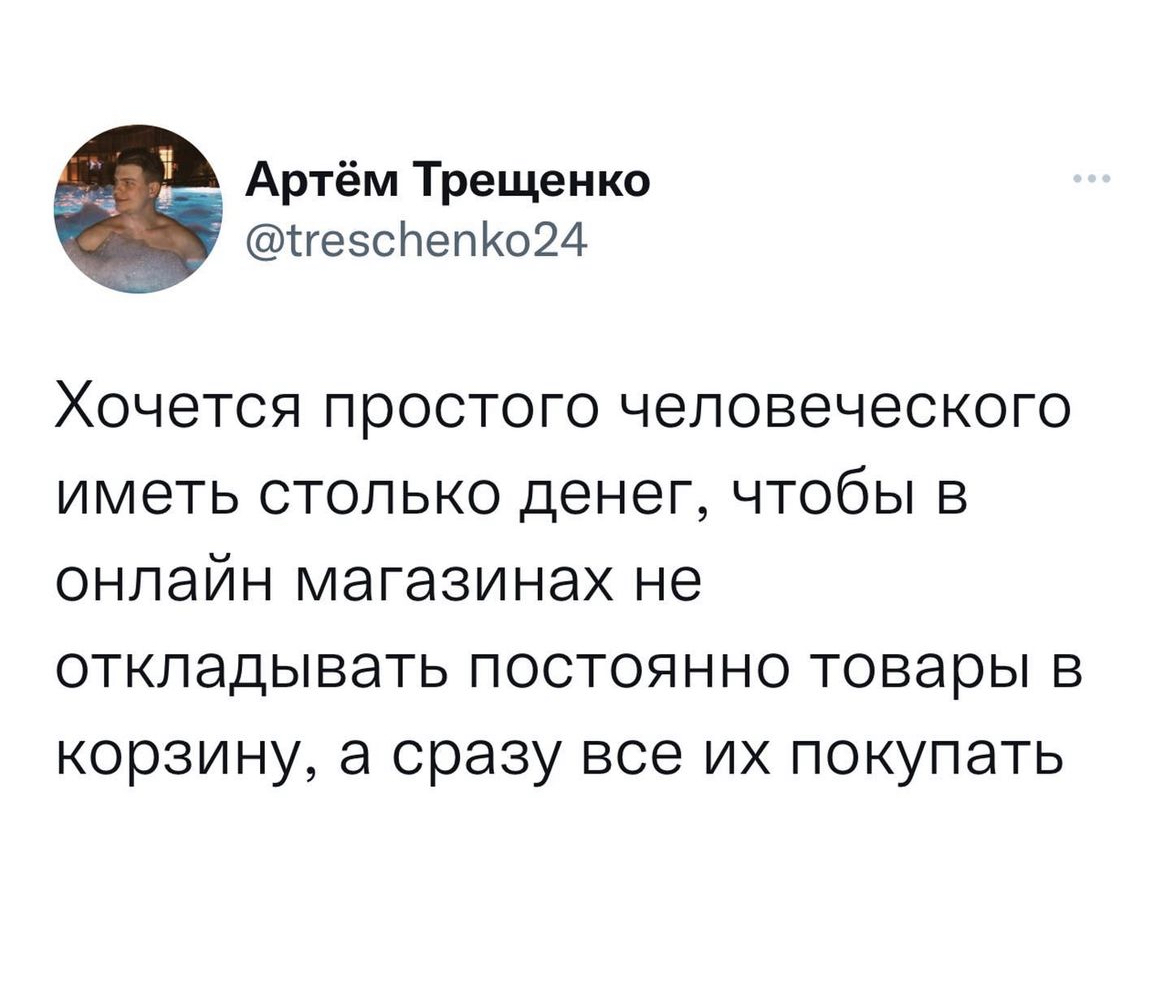This screenshot has height=999, width=1170.
Task: Click Артём Трещенко's round profile avatar
Action: pos(138,209)
